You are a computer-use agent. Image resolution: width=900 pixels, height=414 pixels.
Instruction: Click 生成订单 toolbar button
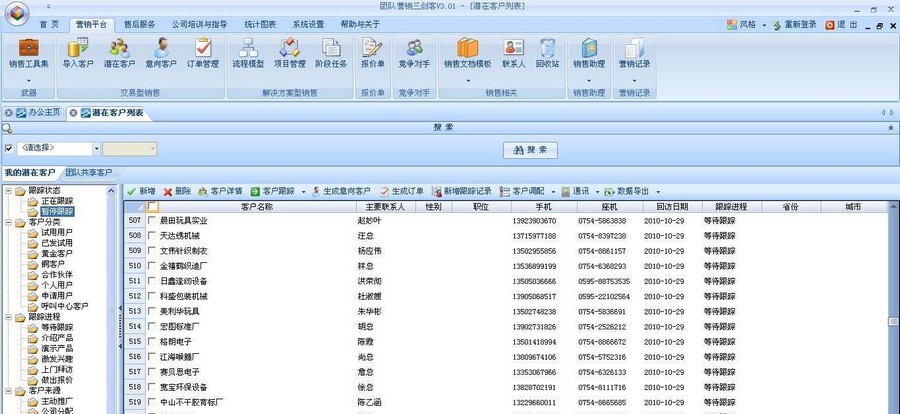coord(402,191)
